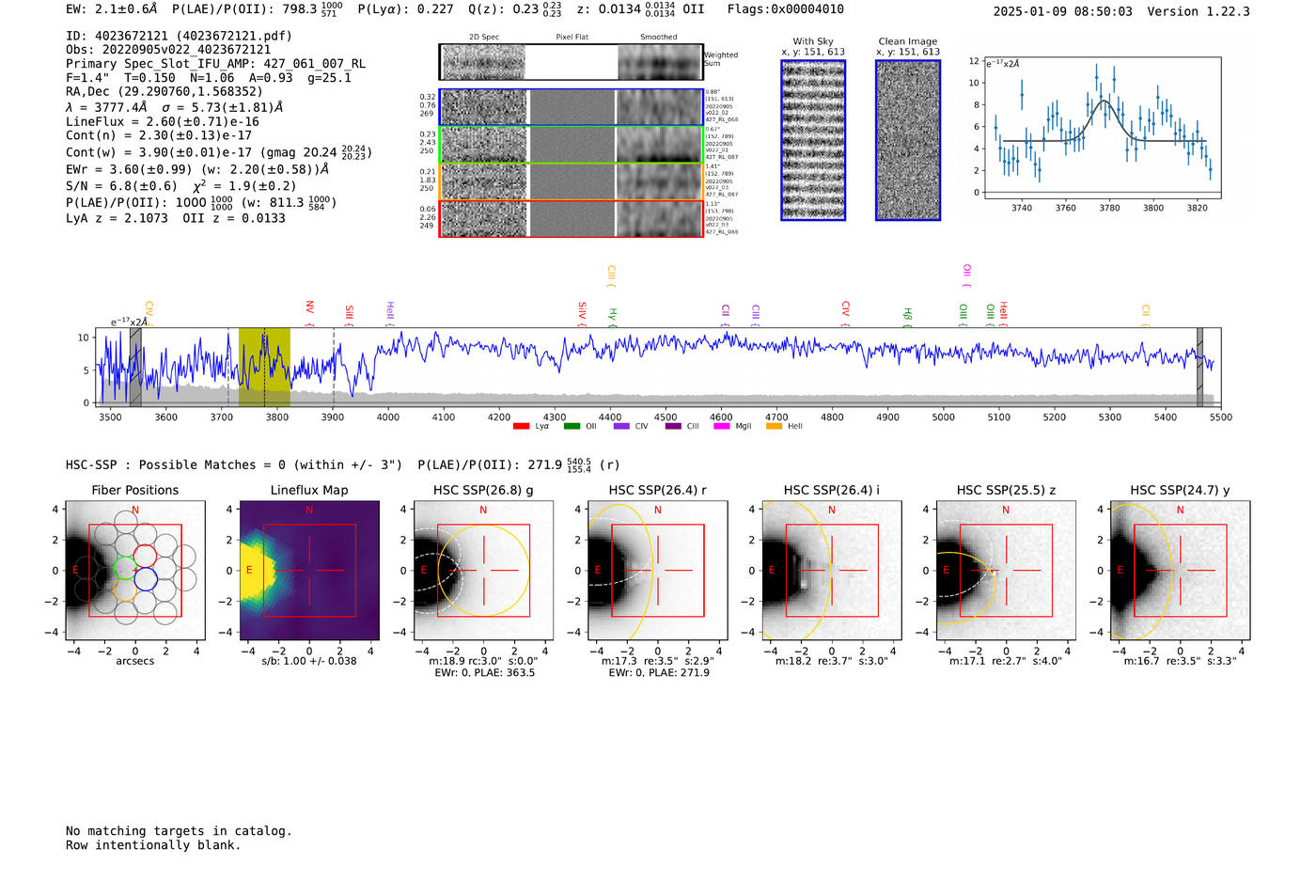Click the 'Obs: 20220905v022_4023672121' line
This screenshot has width=1316, height=896.
coord(168,50)
